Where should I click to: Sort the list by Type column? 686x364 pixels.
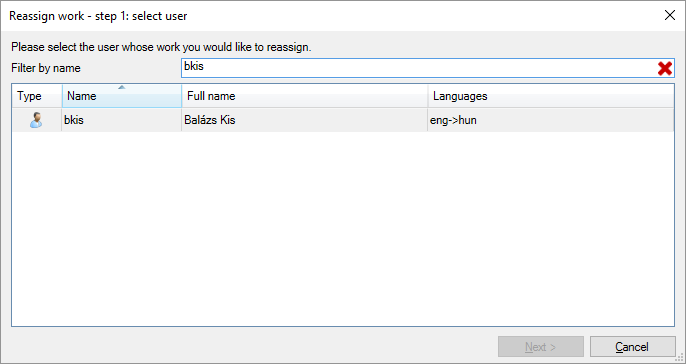click(37, 96)
